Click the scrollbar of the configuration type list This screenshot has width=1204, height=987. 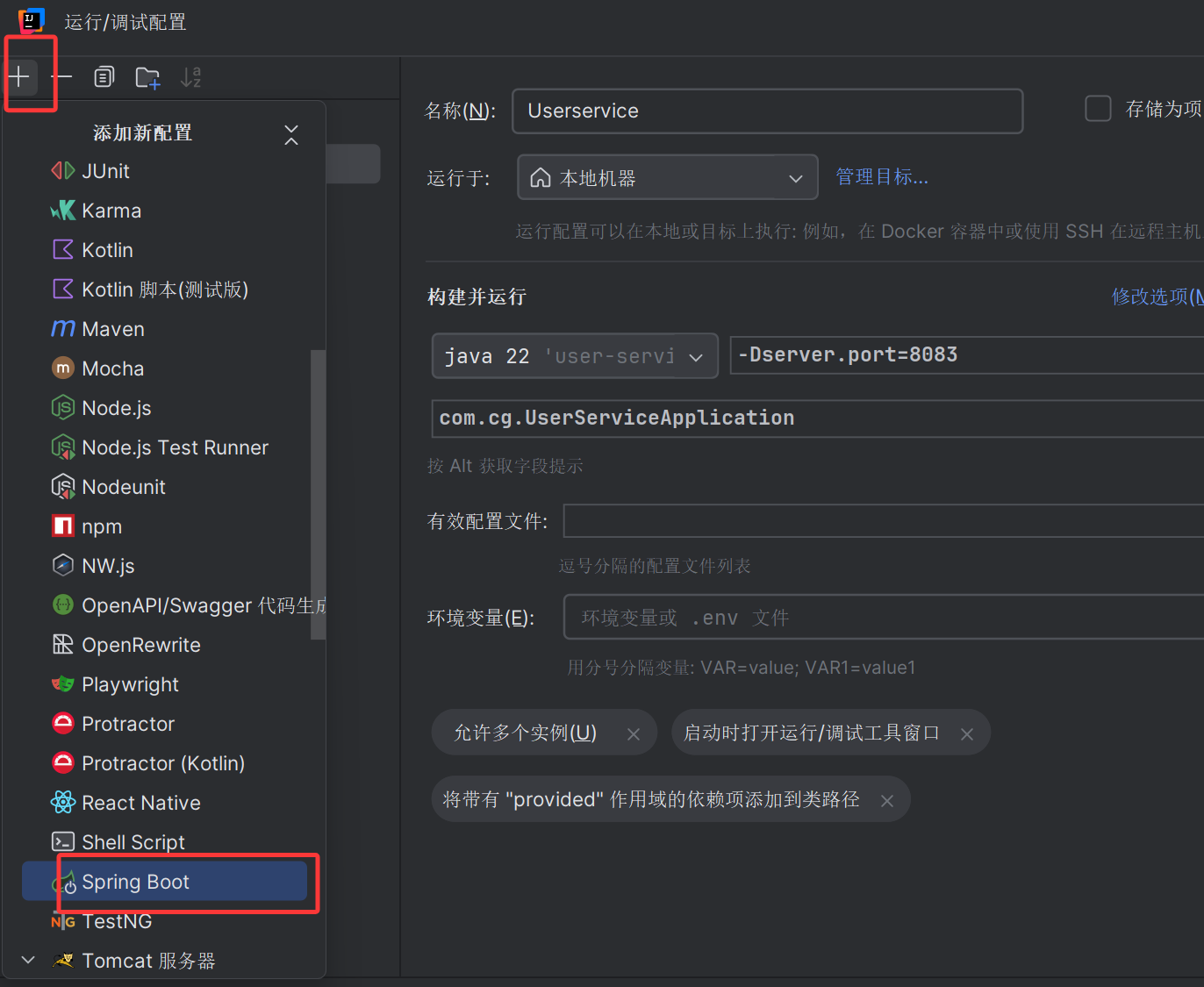[318, 495]
